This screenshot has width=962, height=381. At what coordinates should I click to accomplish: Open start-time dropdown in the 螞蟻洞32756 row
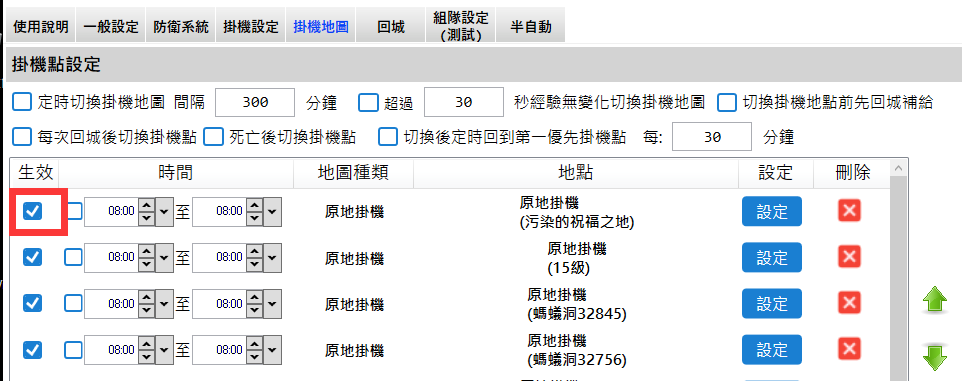pyautogui.click(x=164, y=350)
